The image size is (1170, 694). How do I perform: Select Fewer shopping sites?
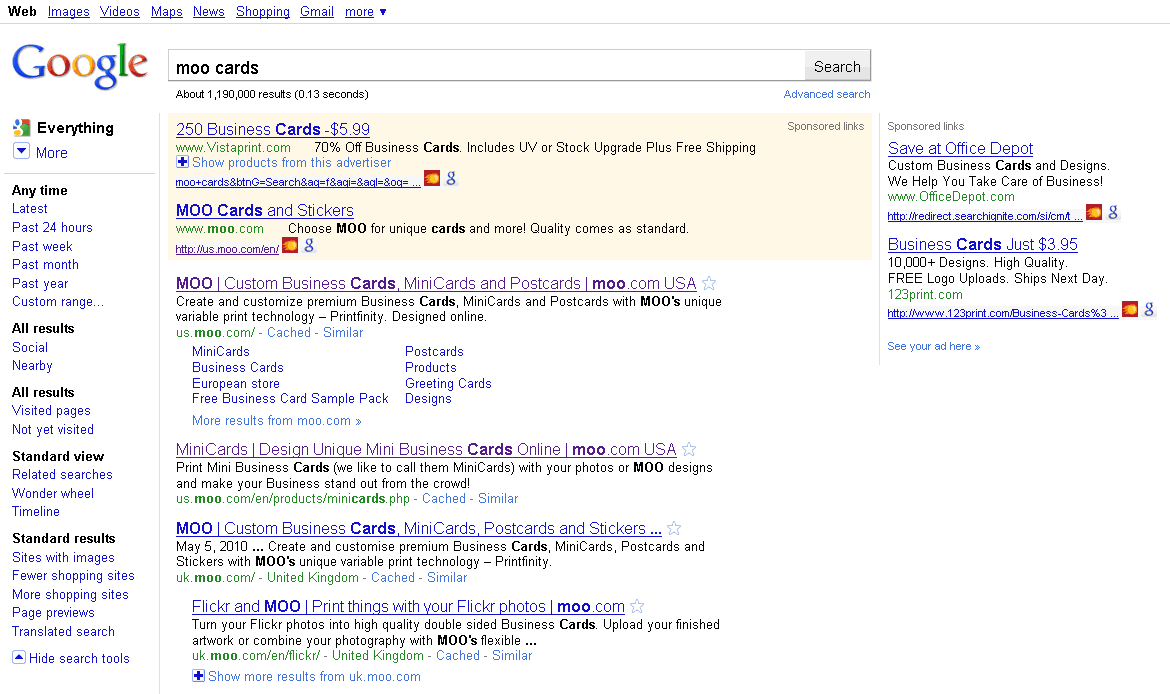(x=73, y=576)
